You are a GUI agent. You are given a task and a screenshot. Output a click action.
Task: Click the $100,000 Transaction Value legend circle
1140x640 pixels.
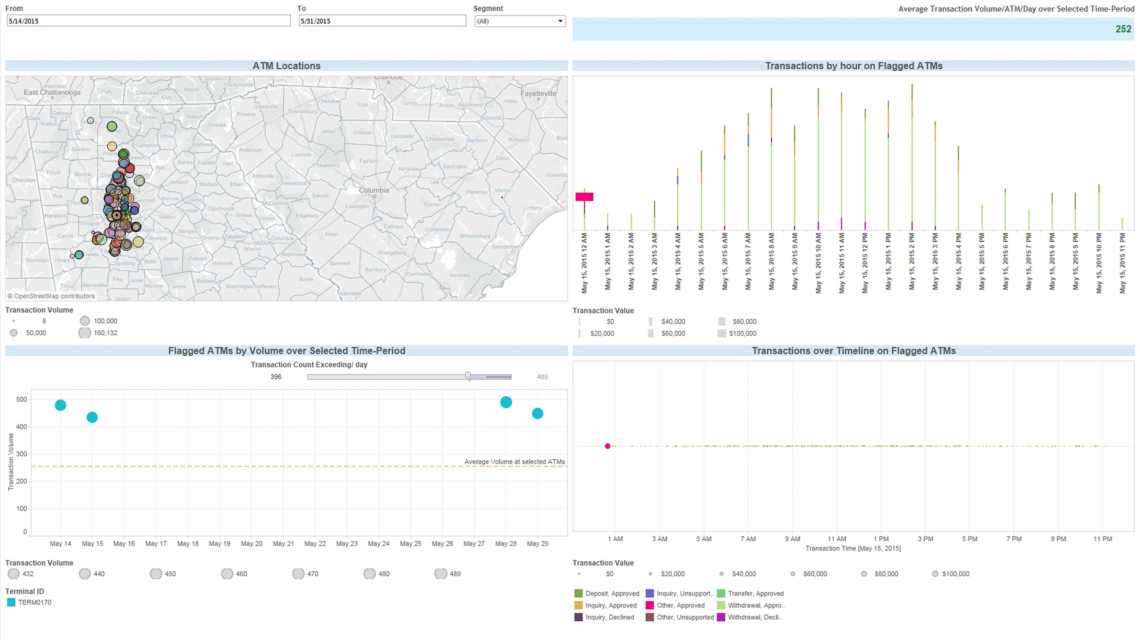pos(935,574)
